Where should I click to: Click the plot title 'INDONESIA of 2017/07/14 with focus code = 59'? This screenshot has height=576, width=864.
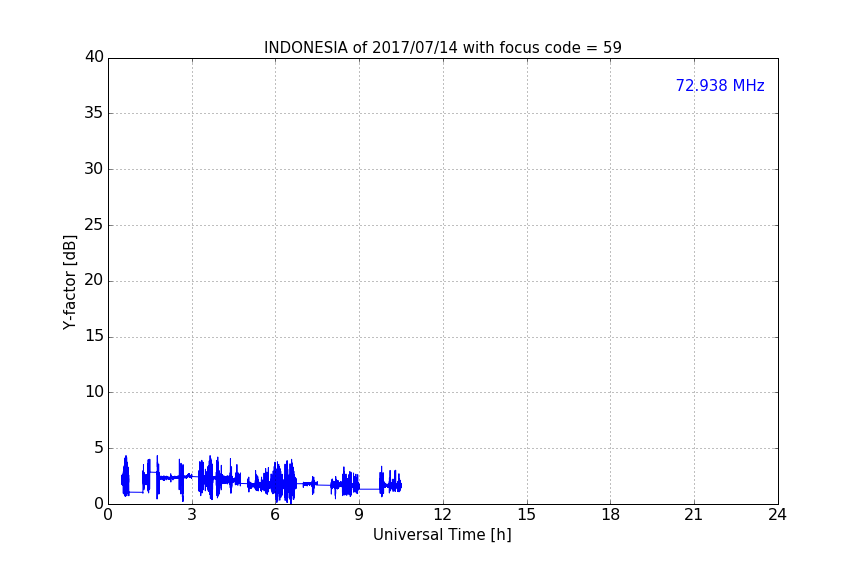point(442,47)
